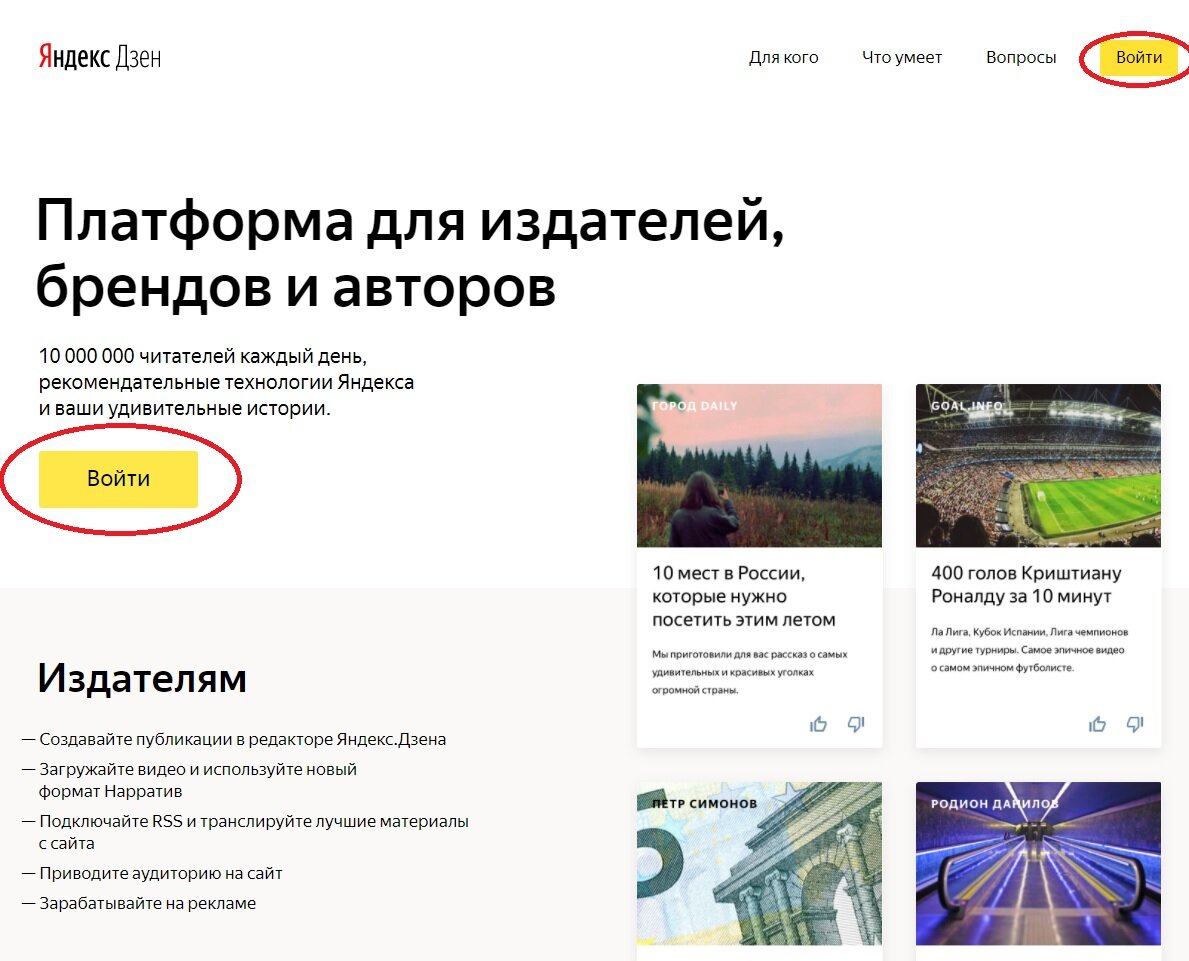Like the '400 голов Криштиану Роналду' card
This screenshot has width=1189, height=961.
(x=1097, y=724)
